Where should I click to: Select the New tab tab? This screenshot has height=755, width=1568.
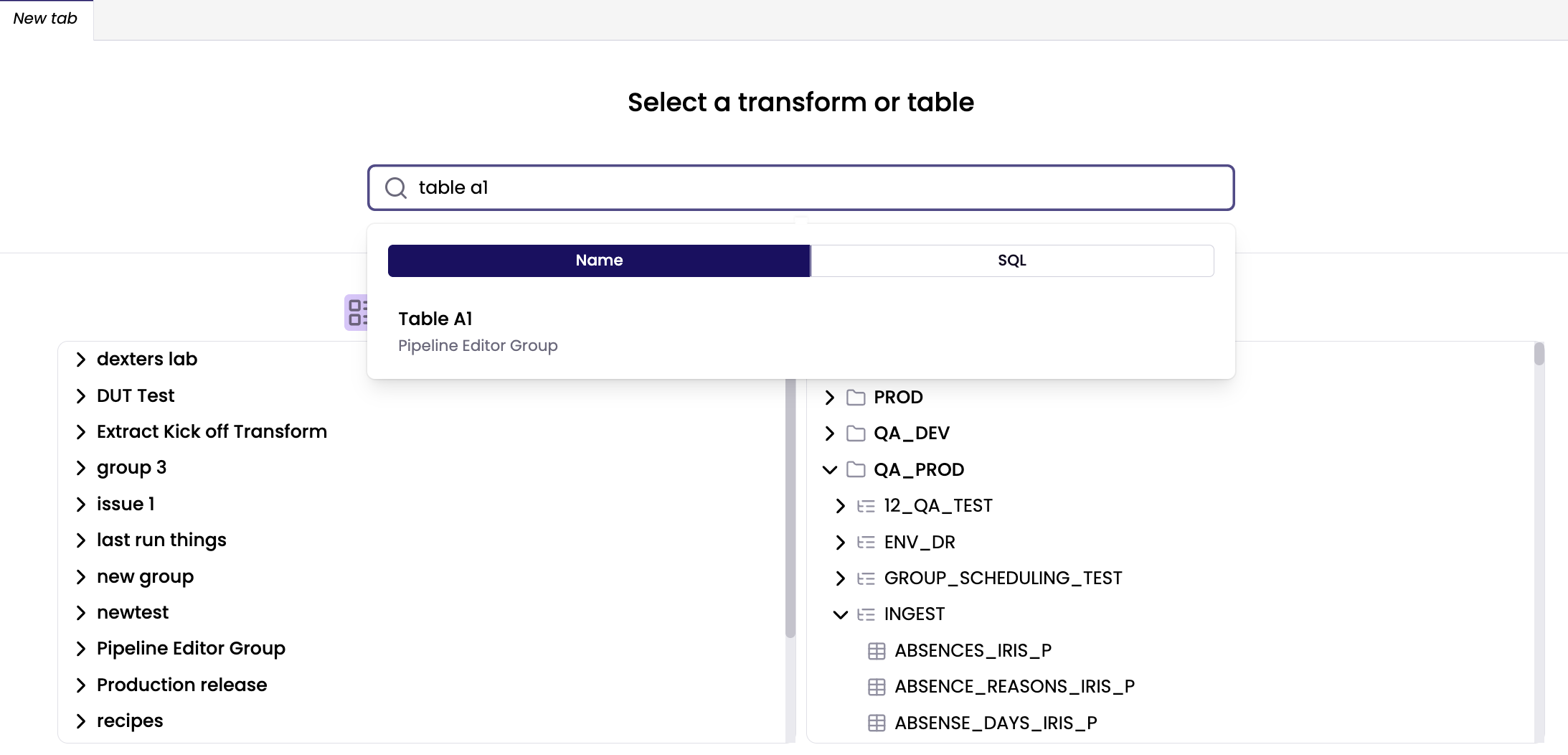[x=46, y=19]
